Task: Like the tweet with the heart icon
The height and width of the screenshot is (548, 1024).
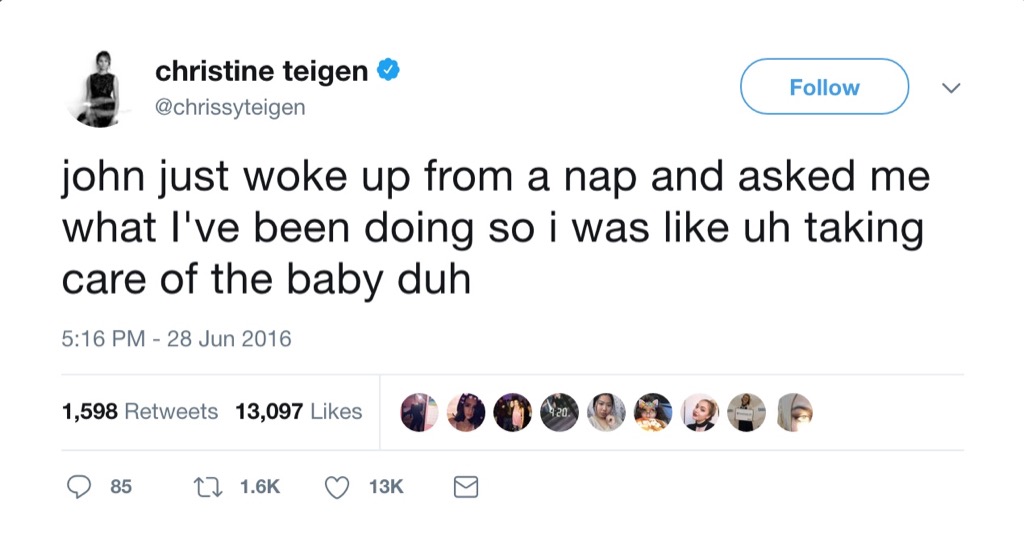Action: coord(338,487)
